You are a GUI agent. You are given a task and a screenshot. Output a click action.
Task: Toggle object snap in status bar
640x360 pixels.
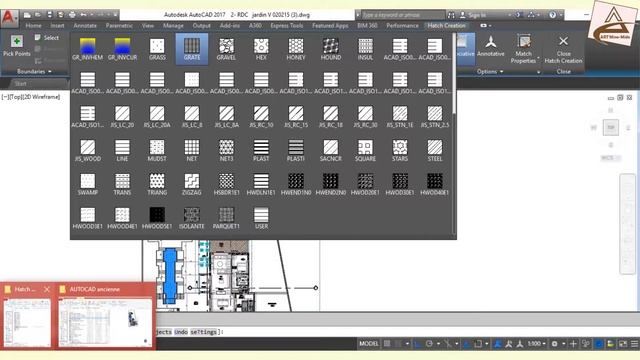478,344
